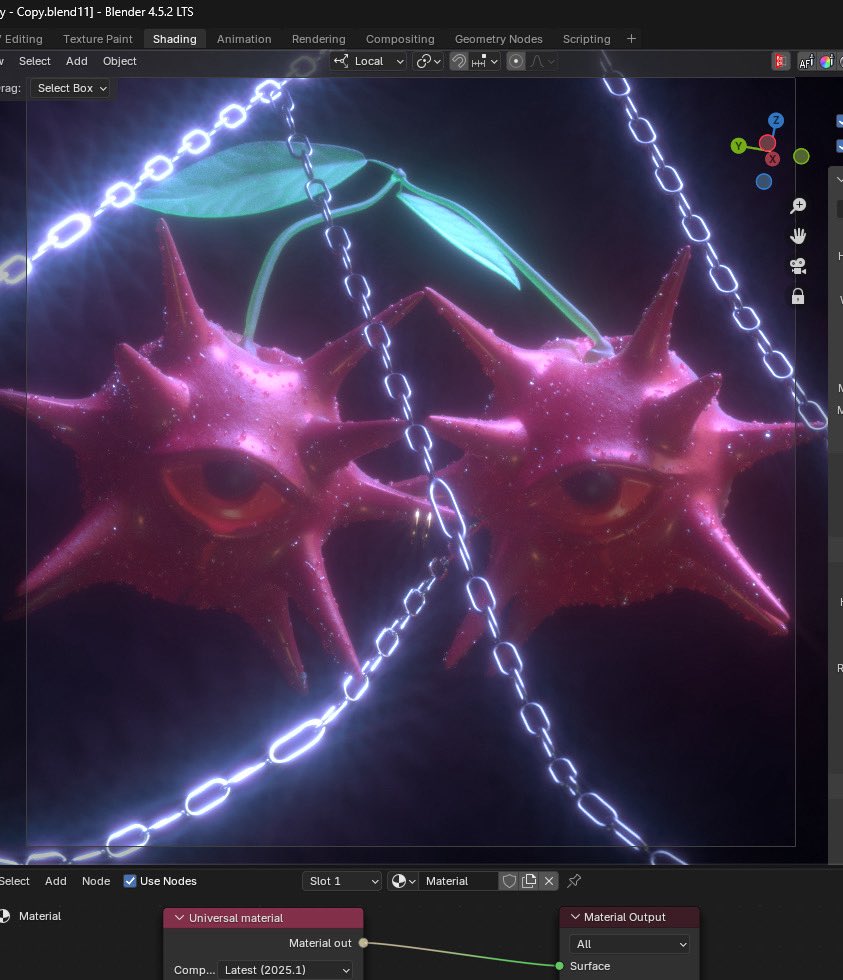The height and width of the screenshot is (980, 843).
Task: Click the negative Y axis circle on gizmo
Action: click(801, 156)
